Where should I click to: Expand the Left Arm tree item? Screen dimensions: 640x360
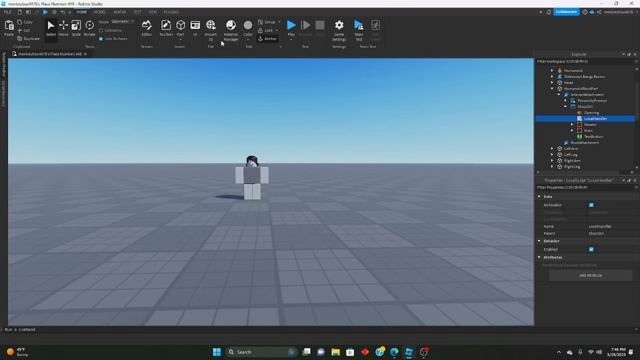tap(552, 149)
